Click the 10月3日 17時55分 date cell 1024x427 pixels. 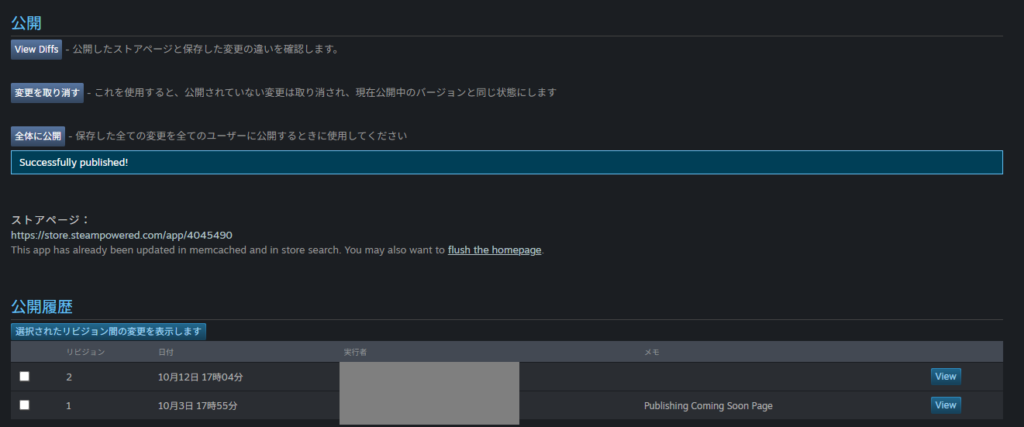[x=197, y=406]
